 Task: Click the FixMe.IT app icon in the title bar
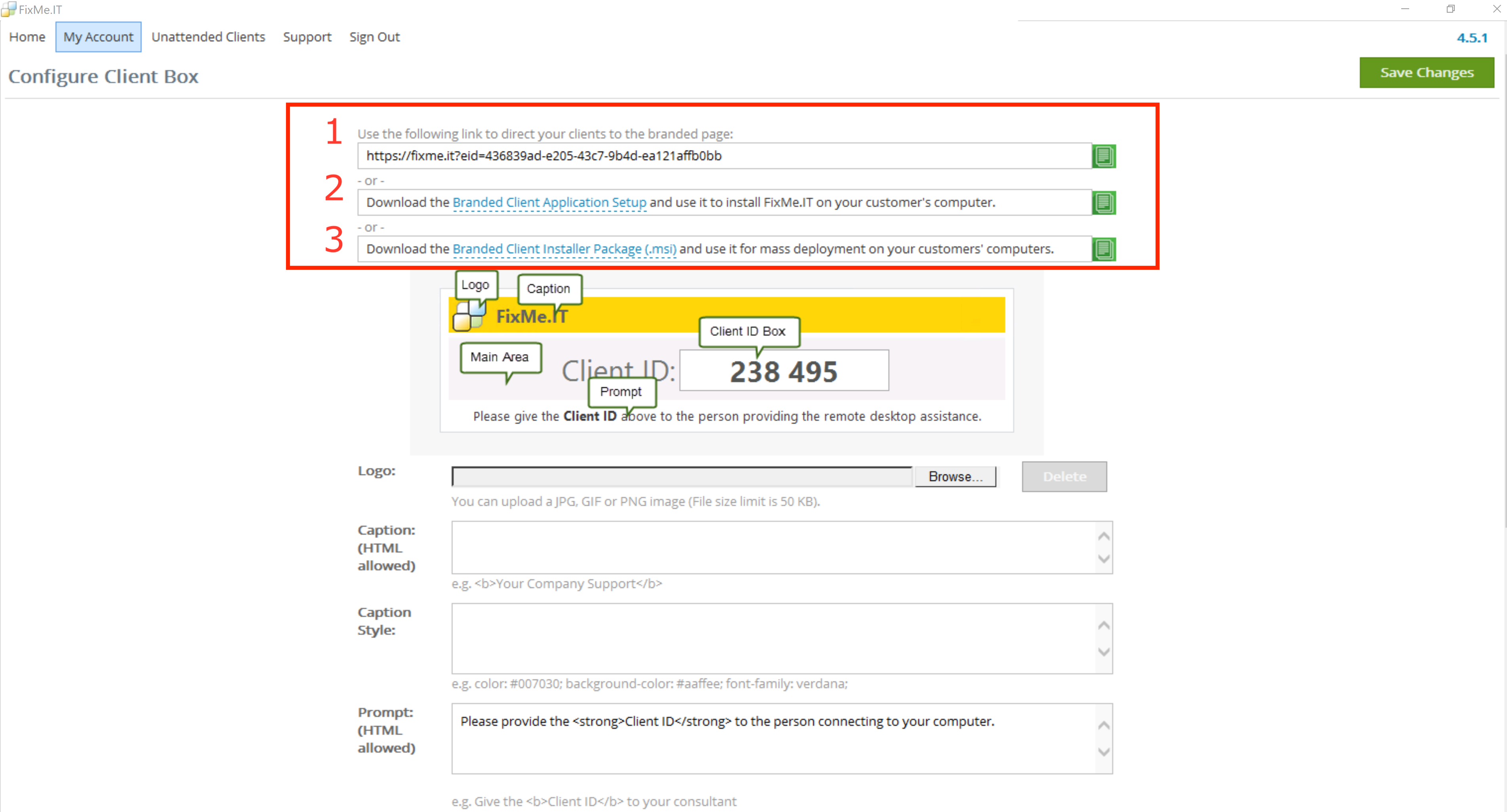tap(8, 9)
